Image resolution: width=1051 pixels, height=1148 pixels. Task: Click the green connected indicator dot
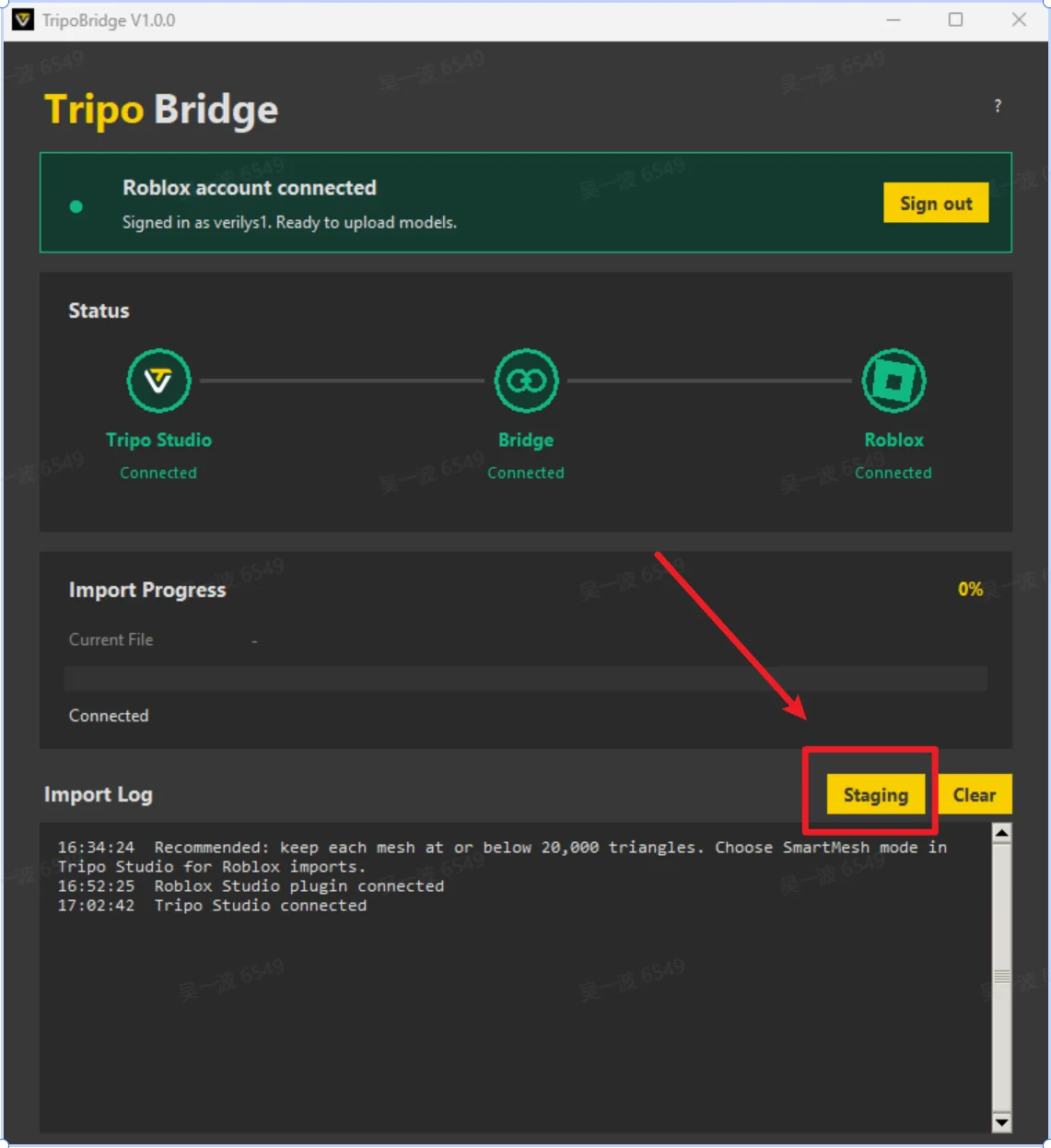76,206
